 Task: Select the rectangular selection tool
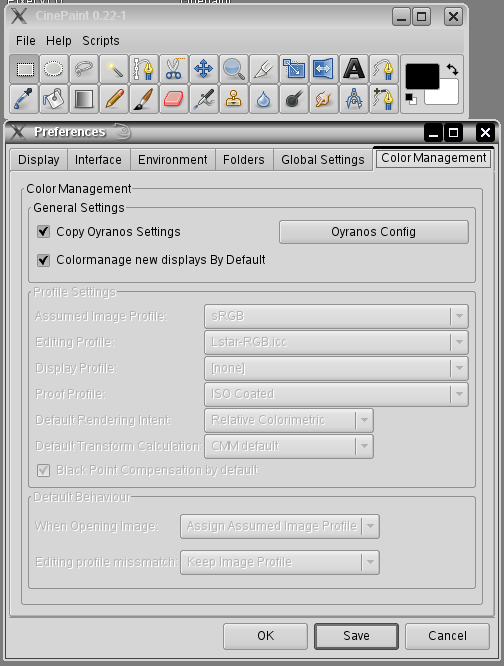24,69
